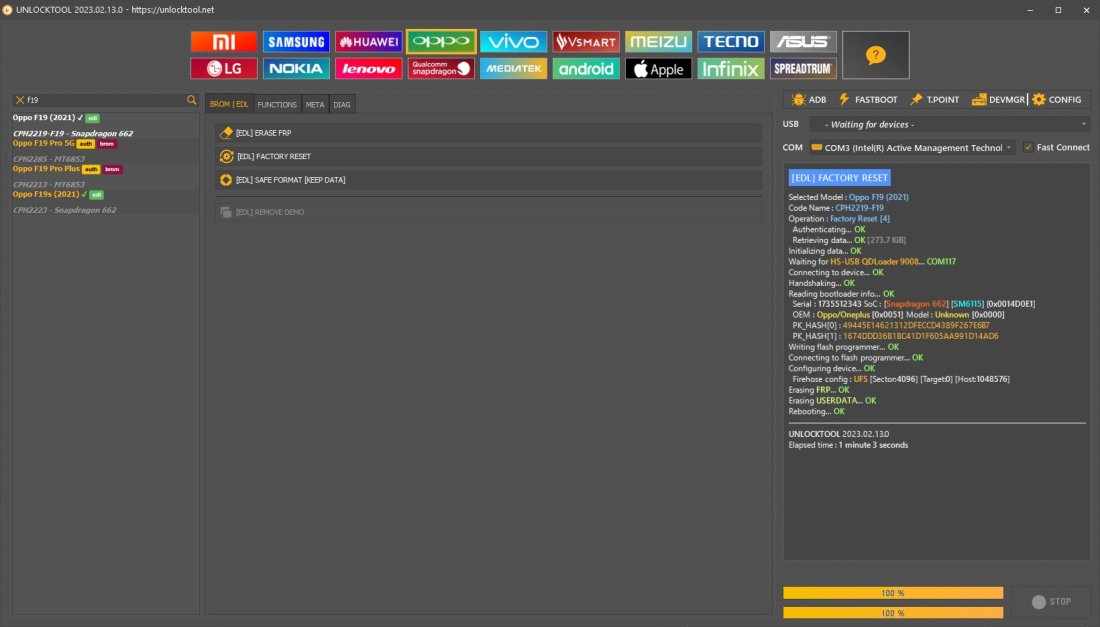Open the CONFIG settings
Image resolution: width=1100 pixels, height=627 pixels.
(1057, 100)
